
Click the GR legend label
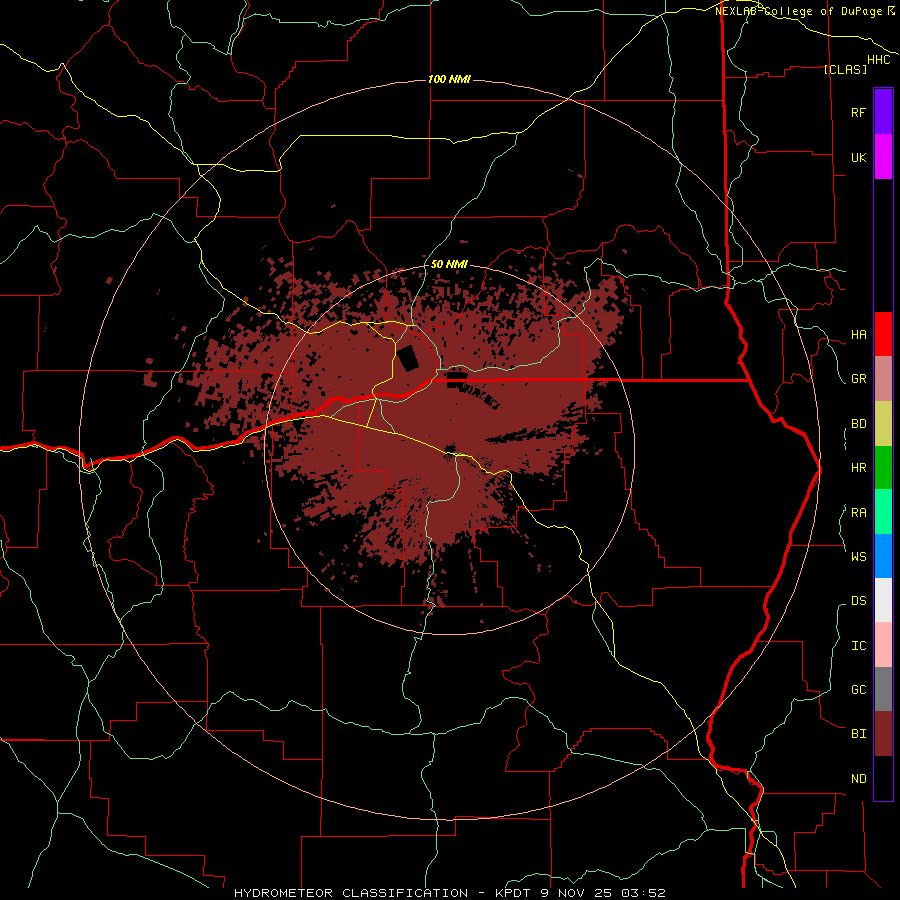[x=858, y=379]
